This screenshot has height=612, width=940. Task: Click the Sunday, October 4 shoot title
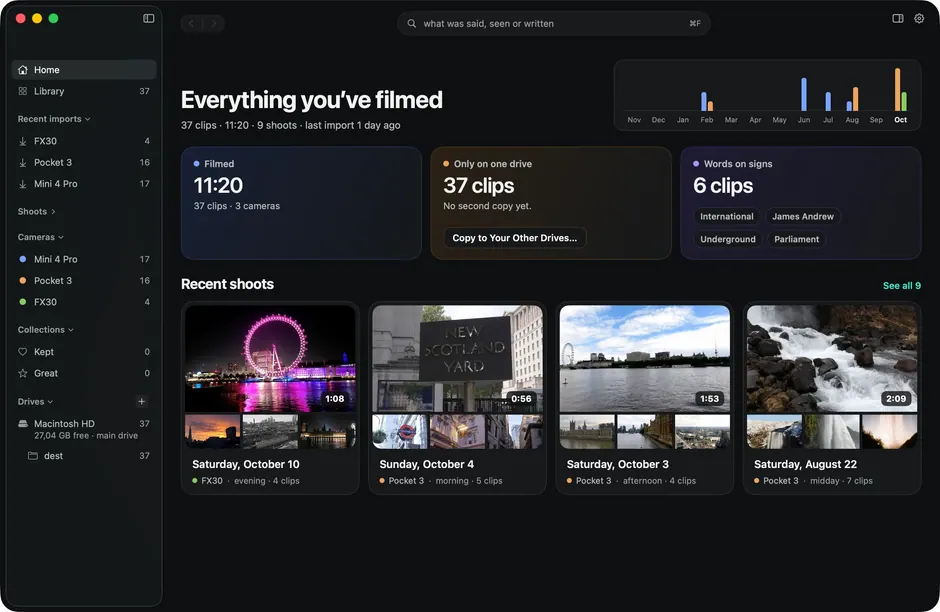point(426,465)
